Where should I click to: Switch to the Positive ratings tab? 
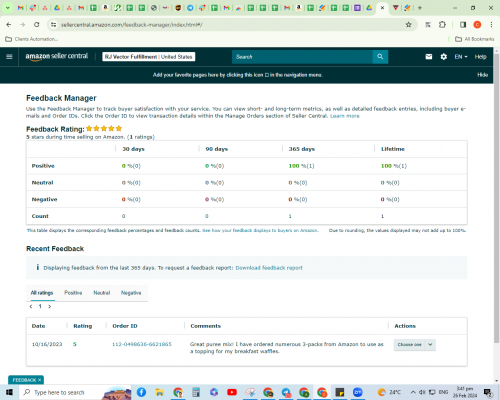73,293
